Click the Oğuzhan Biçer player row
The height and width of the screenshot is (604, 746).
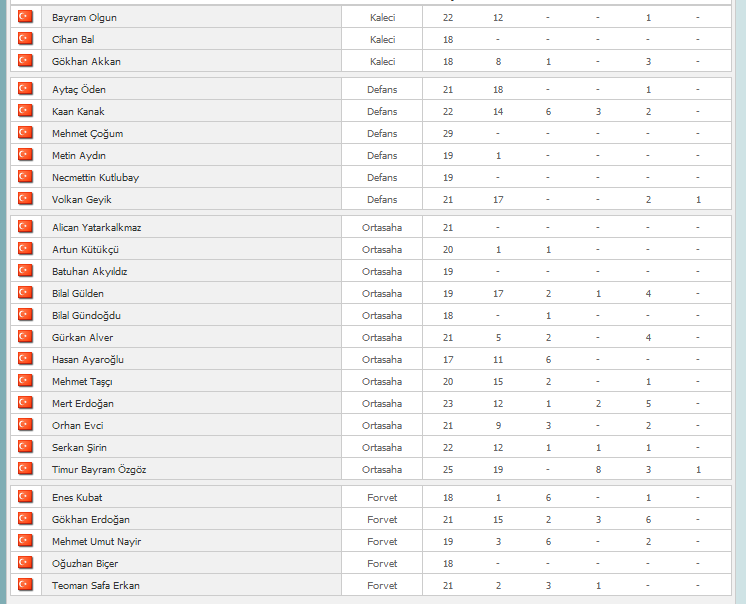pos(371,563)
